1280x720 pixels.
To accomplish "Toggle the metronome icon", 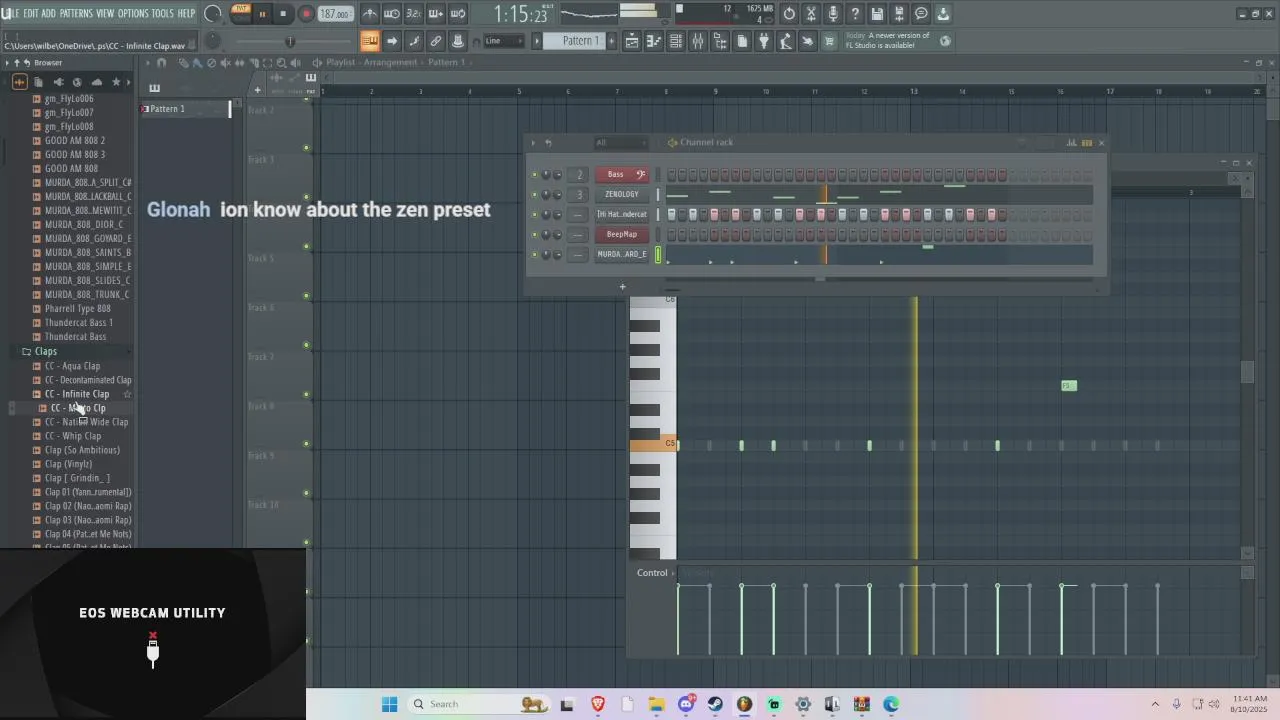I will 370,14.
